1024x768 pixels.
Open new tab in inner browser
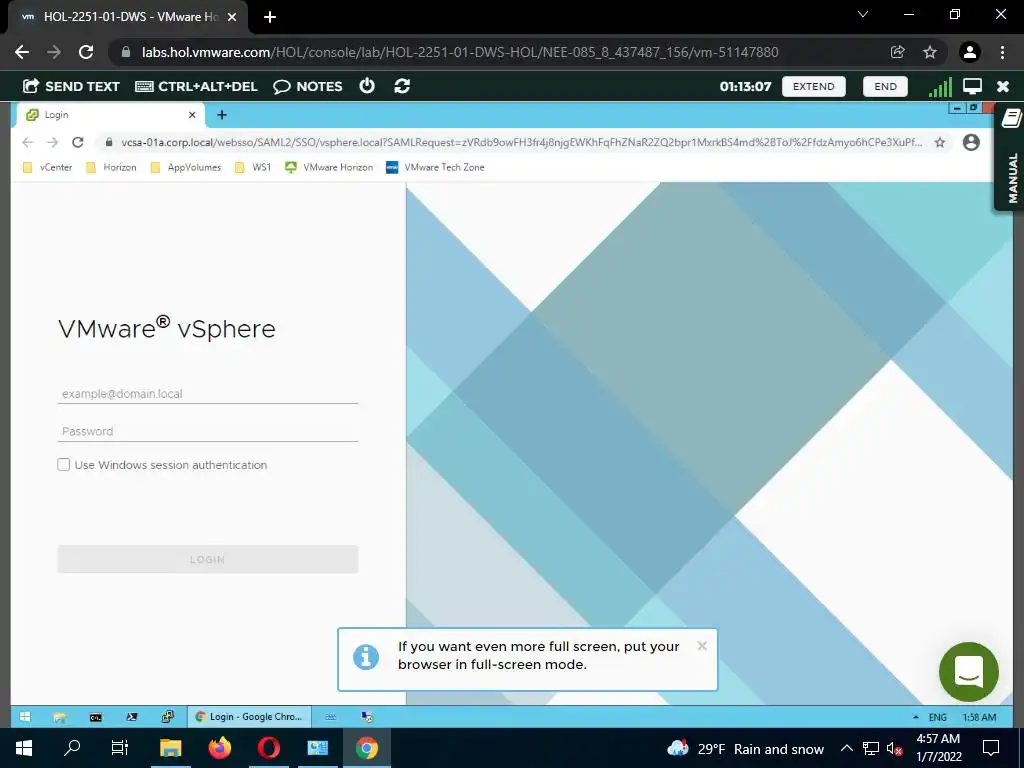222,115
